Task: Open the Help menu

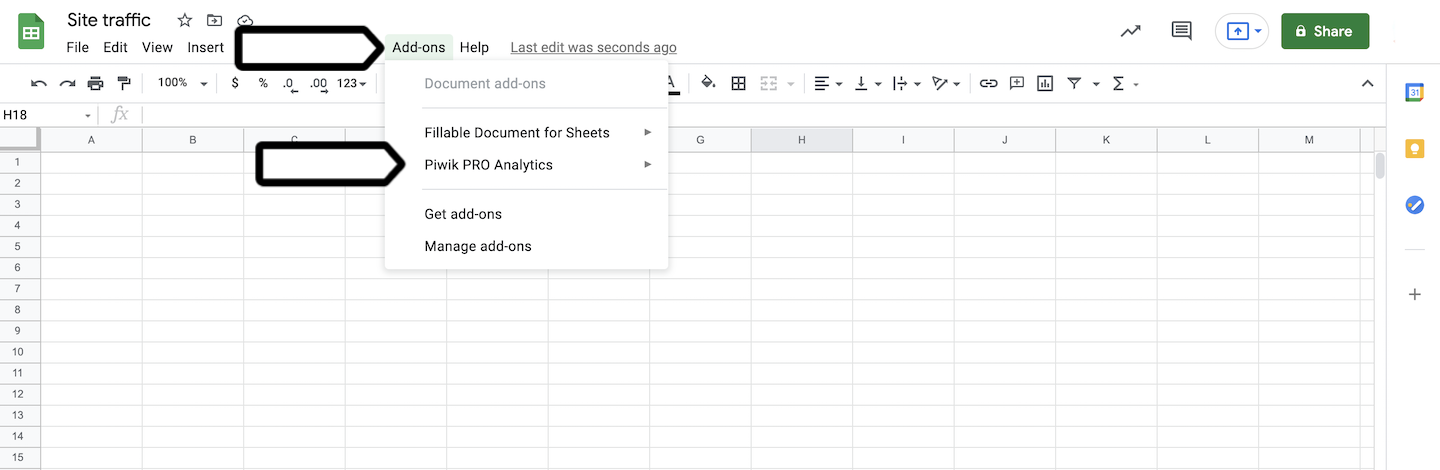Action: (474, 47)
